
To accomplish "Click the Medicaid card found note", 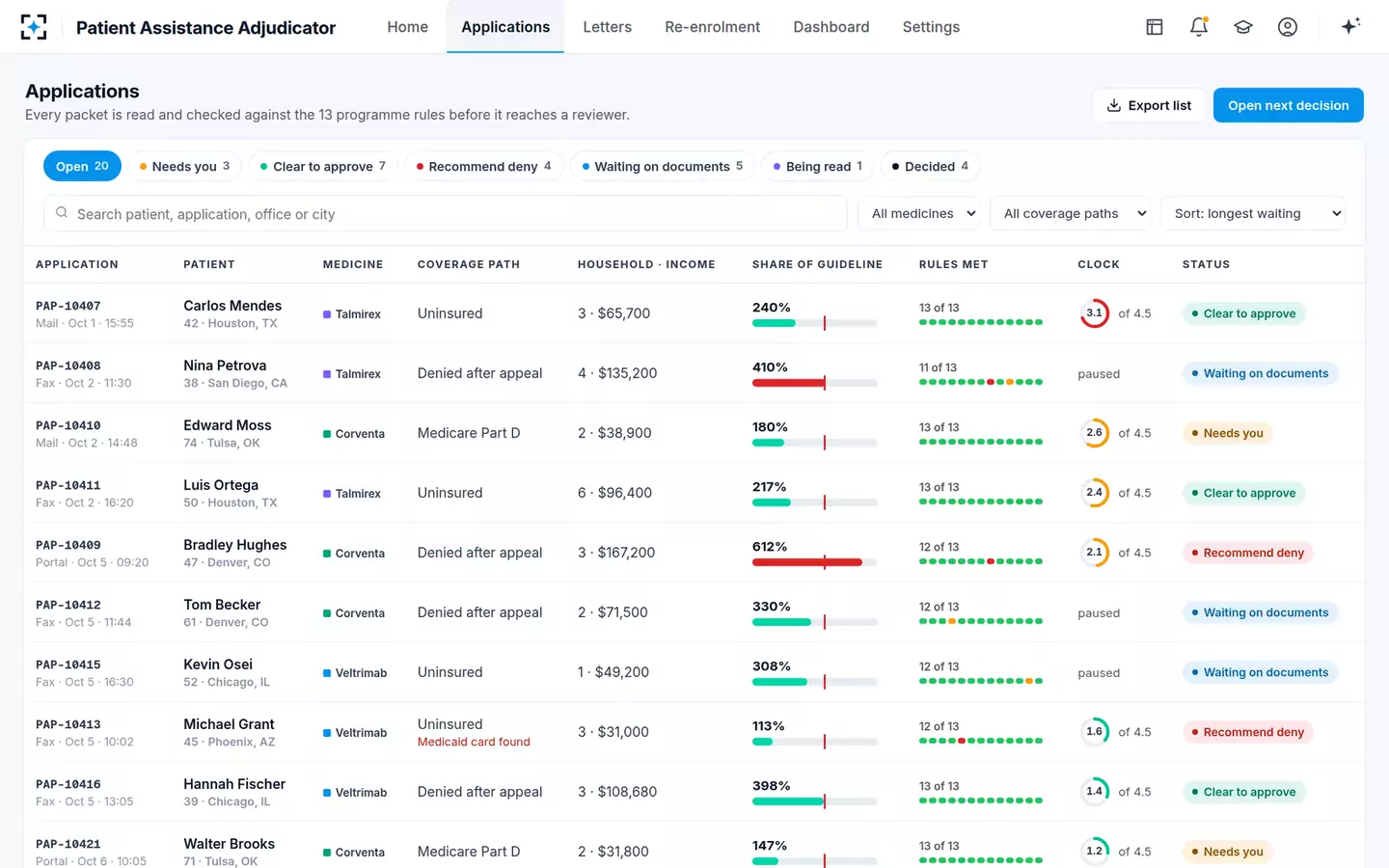I will (474, 742).
